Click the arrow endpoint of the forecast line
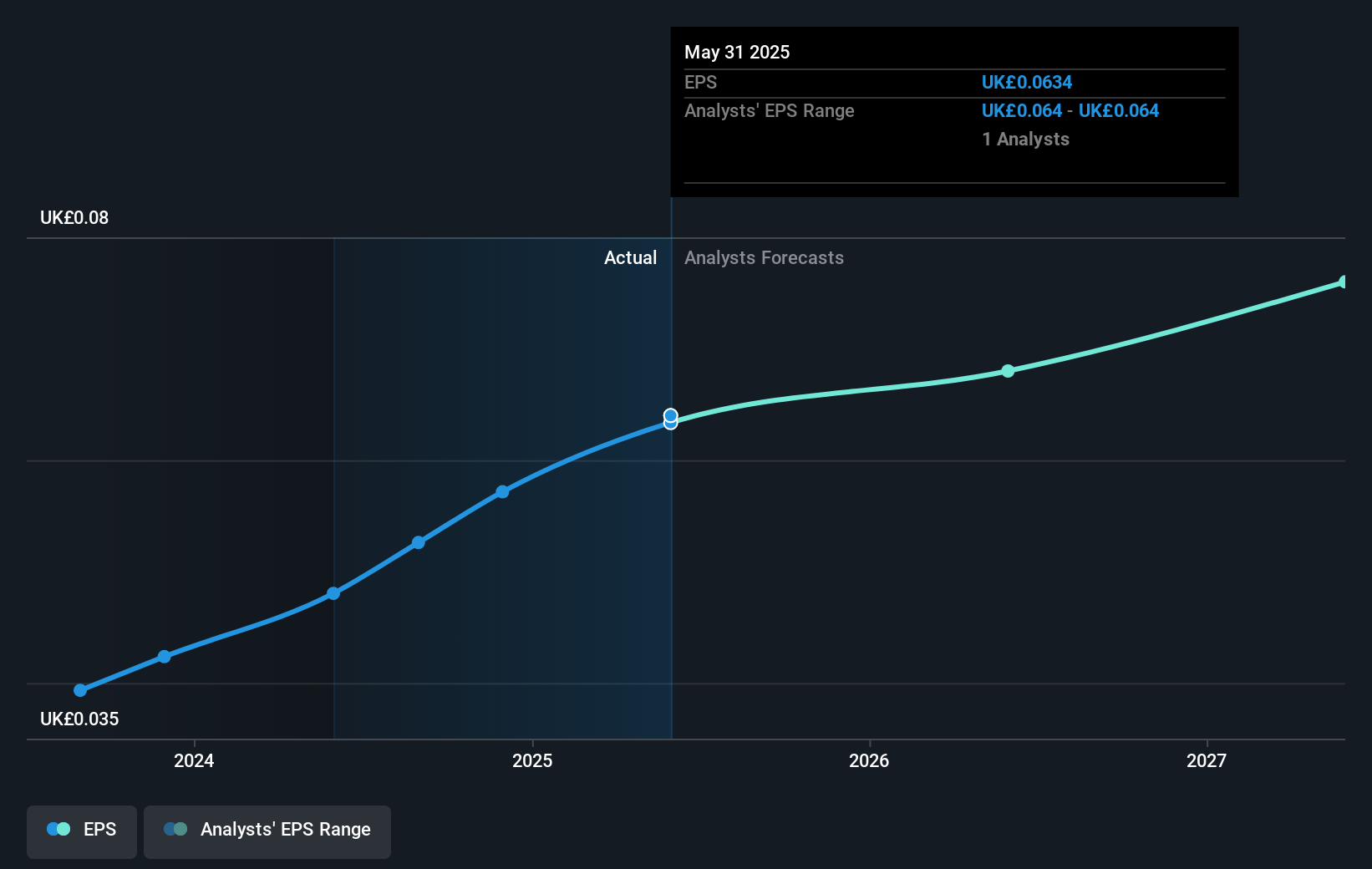The image size is (1372, 869). click(1343, 282)
